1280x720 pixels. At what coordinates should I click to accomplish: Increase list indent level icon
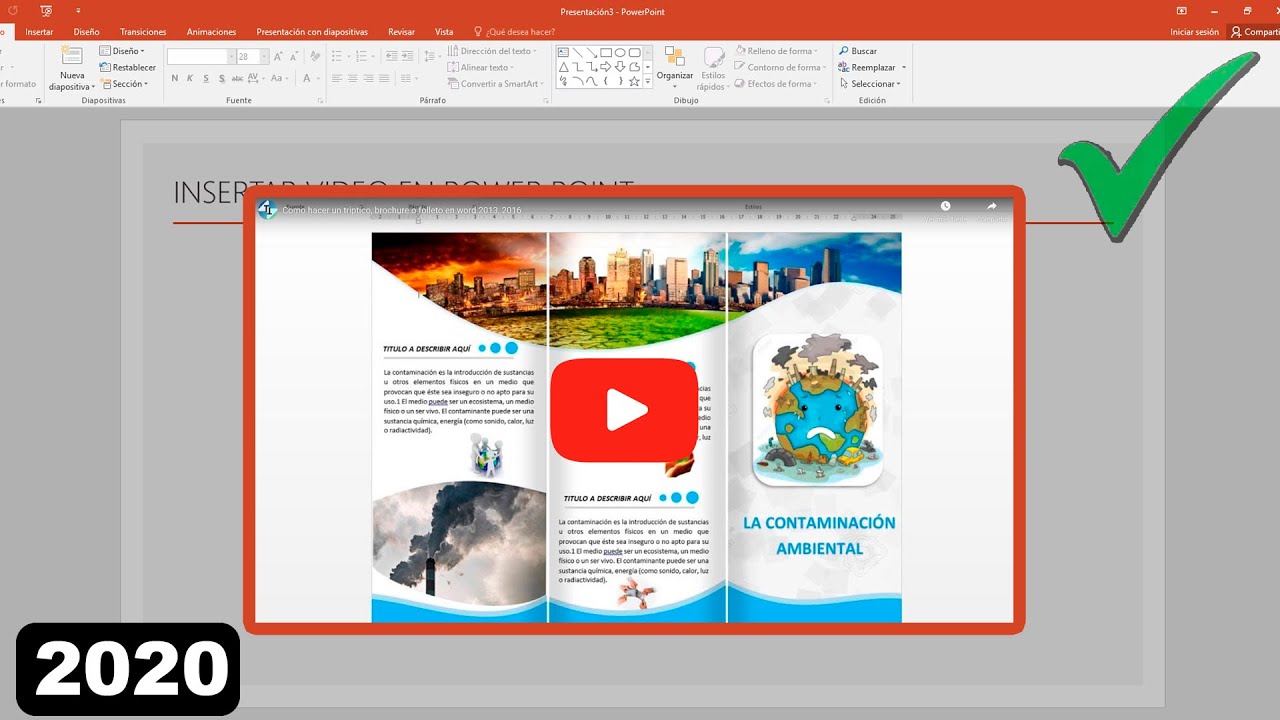pyautogui.click(x=407, y=56)
